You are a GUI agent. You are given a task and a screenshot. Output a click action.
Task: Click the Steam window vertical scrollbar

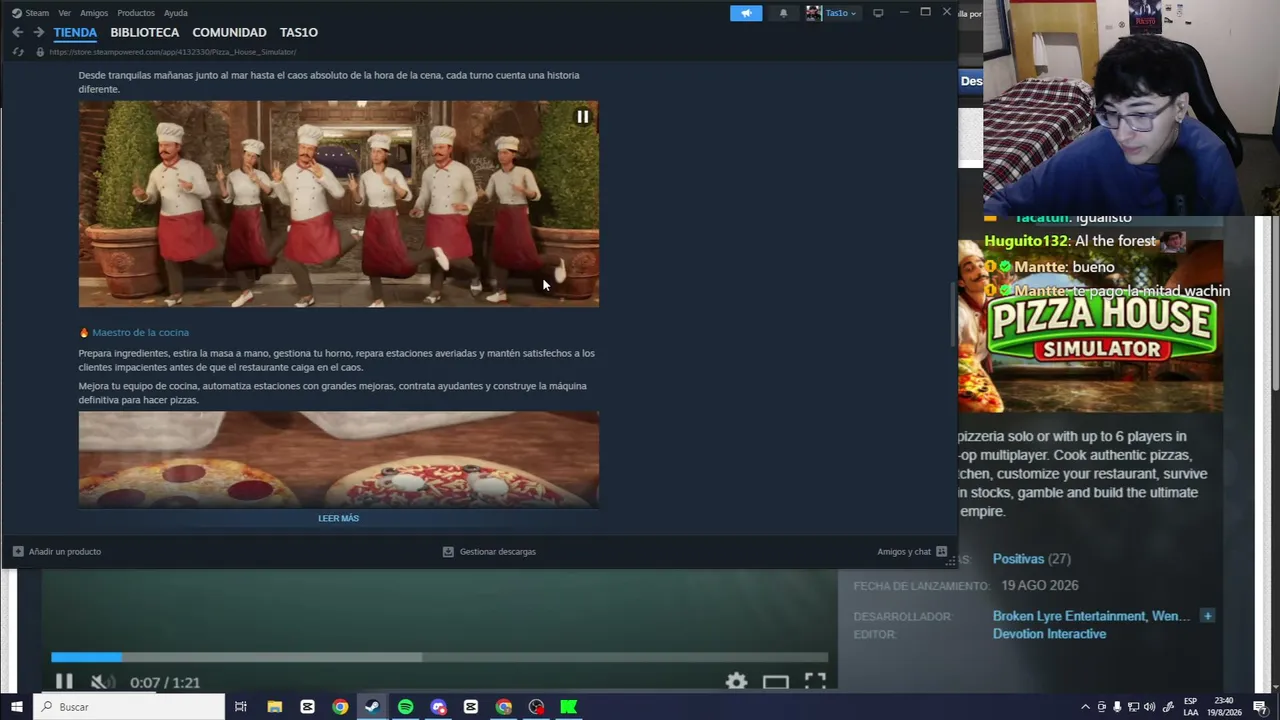click(x=953, y=313)
